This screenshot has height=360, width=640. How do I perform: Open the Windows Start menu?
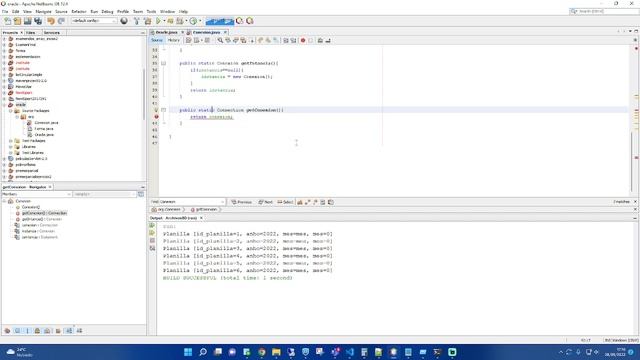coord(188,352)
